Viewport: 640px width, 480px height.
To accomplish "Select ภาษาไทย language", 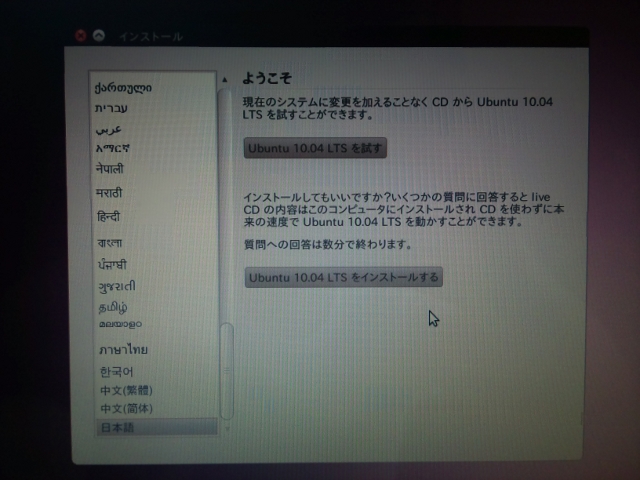I will pyautogui.click(x=123, y=349).
